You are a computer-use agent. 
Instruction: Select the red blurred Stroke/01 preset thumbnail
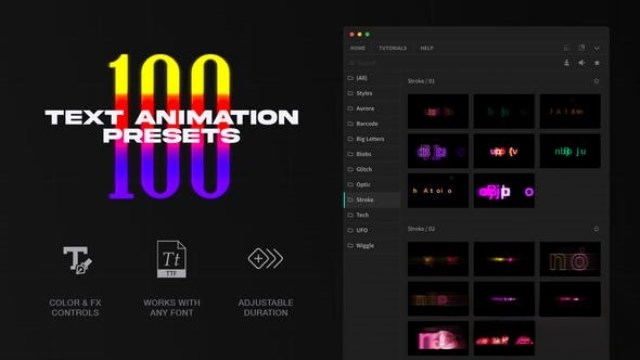(438, 111)
